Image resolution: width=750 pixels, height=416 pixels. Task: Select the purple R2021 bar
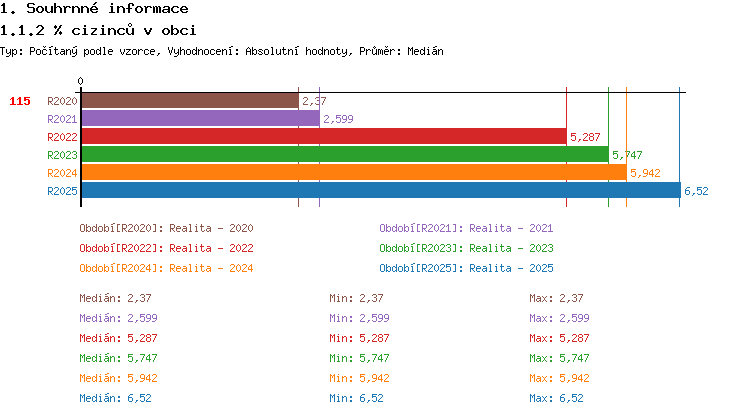click(200, 119)
